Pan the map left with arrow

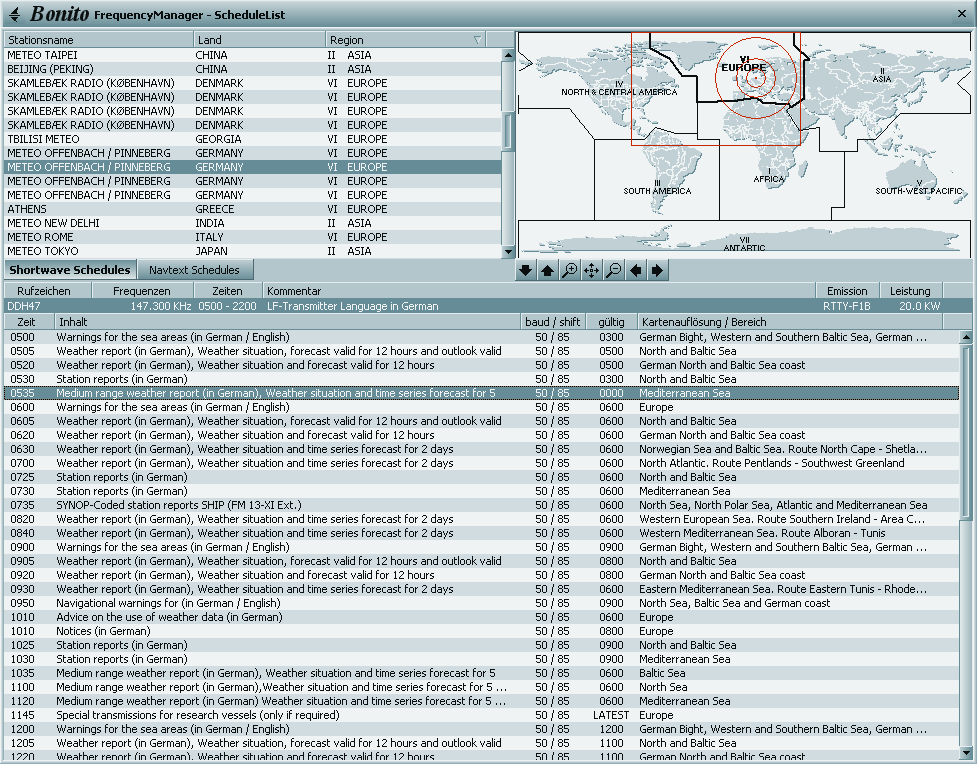click(x=635, y=270)
